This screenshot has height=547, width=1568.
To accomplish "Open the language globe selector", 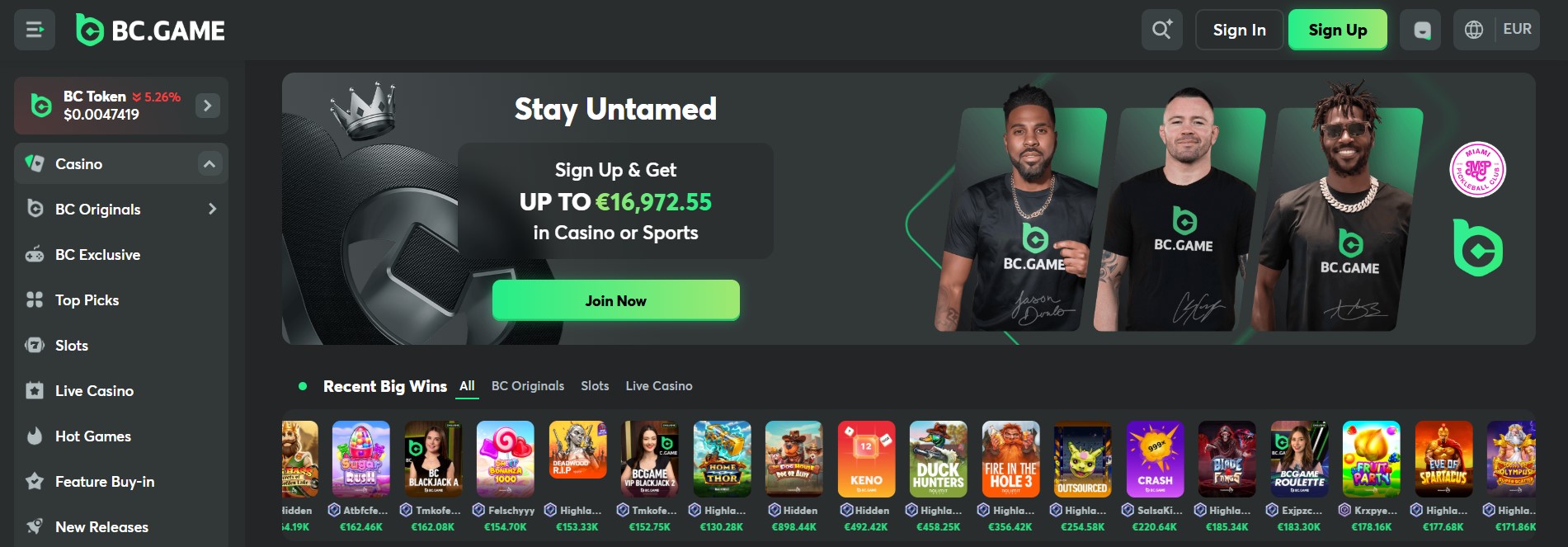I will pos(1474,30).
